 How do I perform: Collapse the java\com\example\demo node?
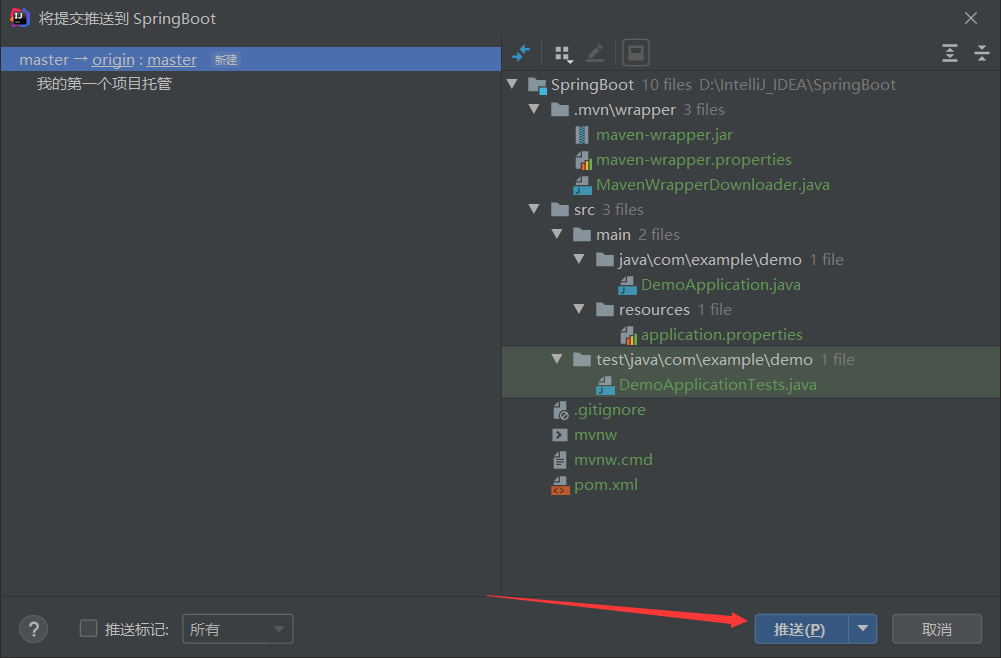(x=579, y=259)
